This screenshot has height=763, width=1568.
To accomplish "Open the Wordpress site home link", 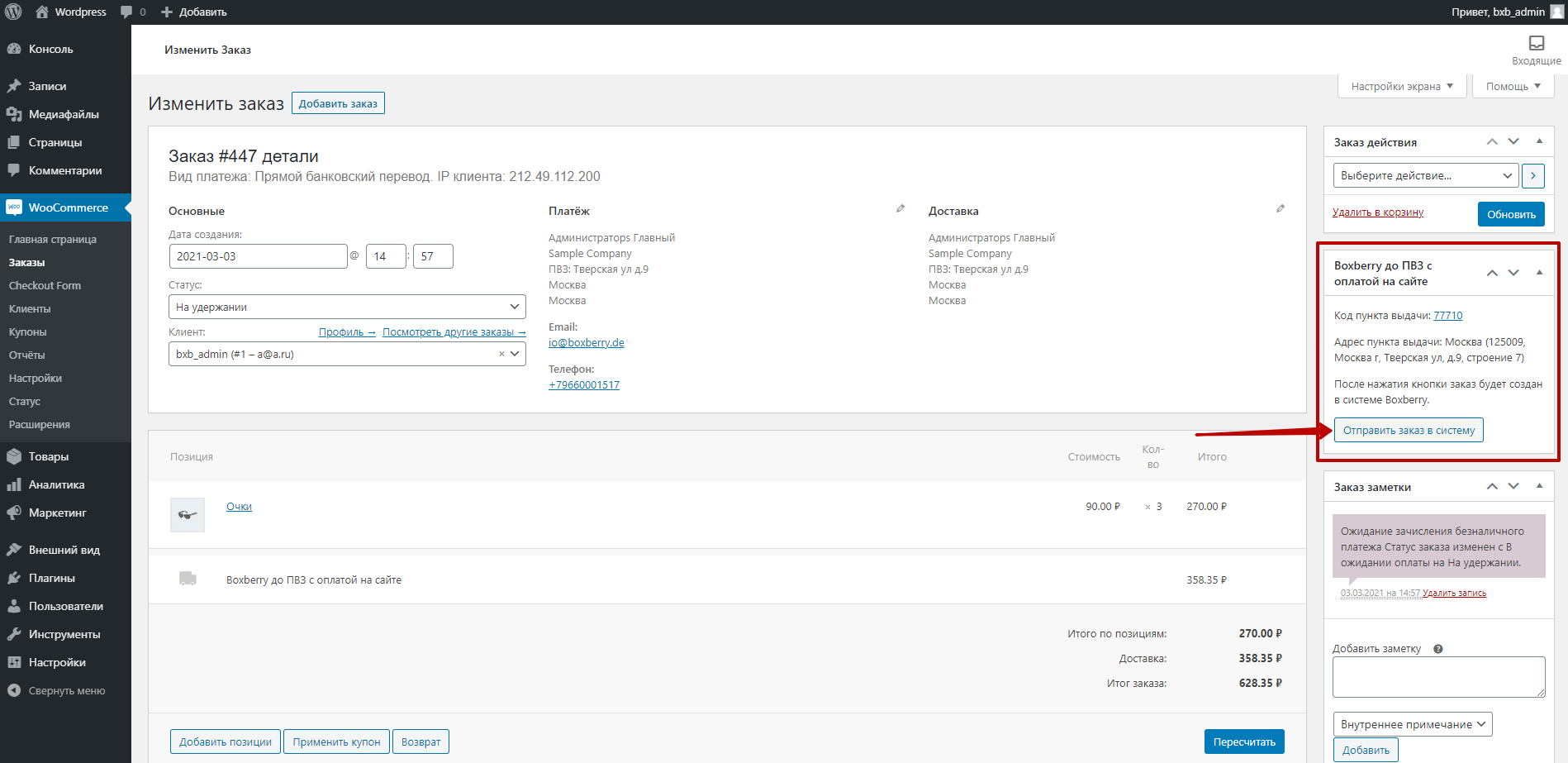I will pyautogui.click(x=71, y=12).
